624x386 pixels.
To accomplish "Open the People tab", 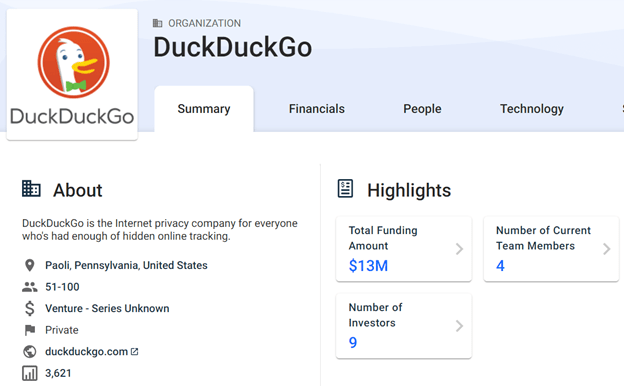I will (422, 109).
